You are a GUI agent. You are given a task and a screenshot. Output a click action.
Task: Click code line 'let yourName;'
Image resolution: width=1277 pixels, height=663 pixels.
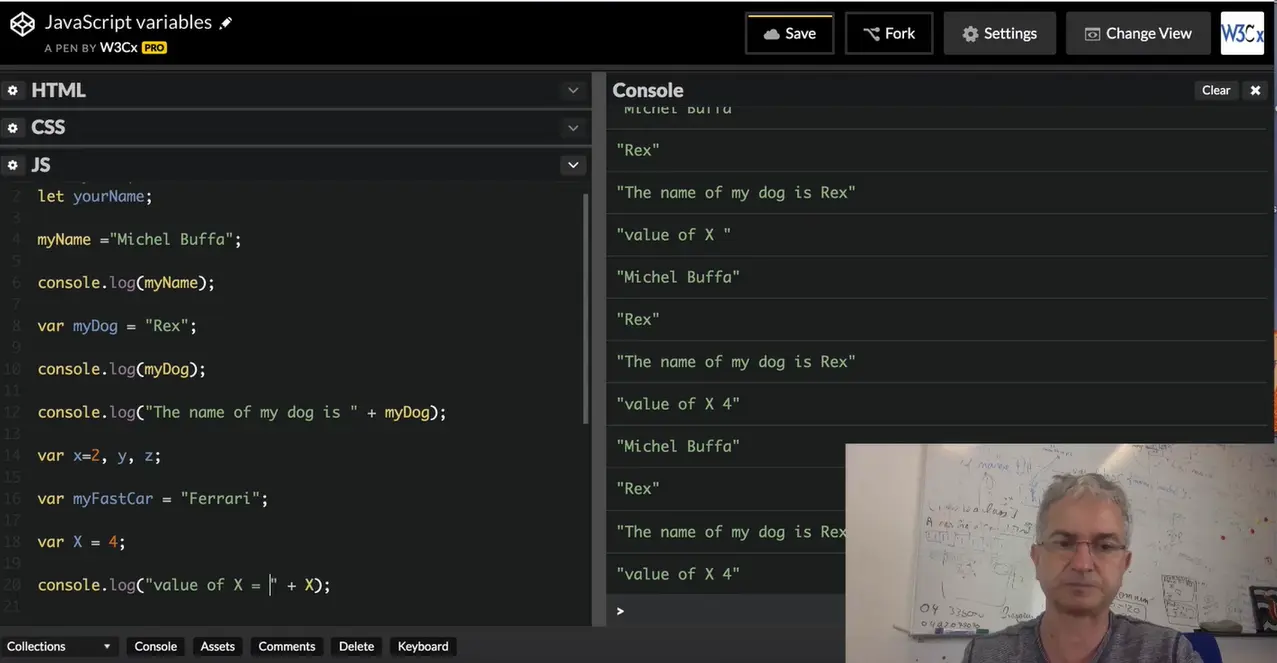click(x=95, y=196)
